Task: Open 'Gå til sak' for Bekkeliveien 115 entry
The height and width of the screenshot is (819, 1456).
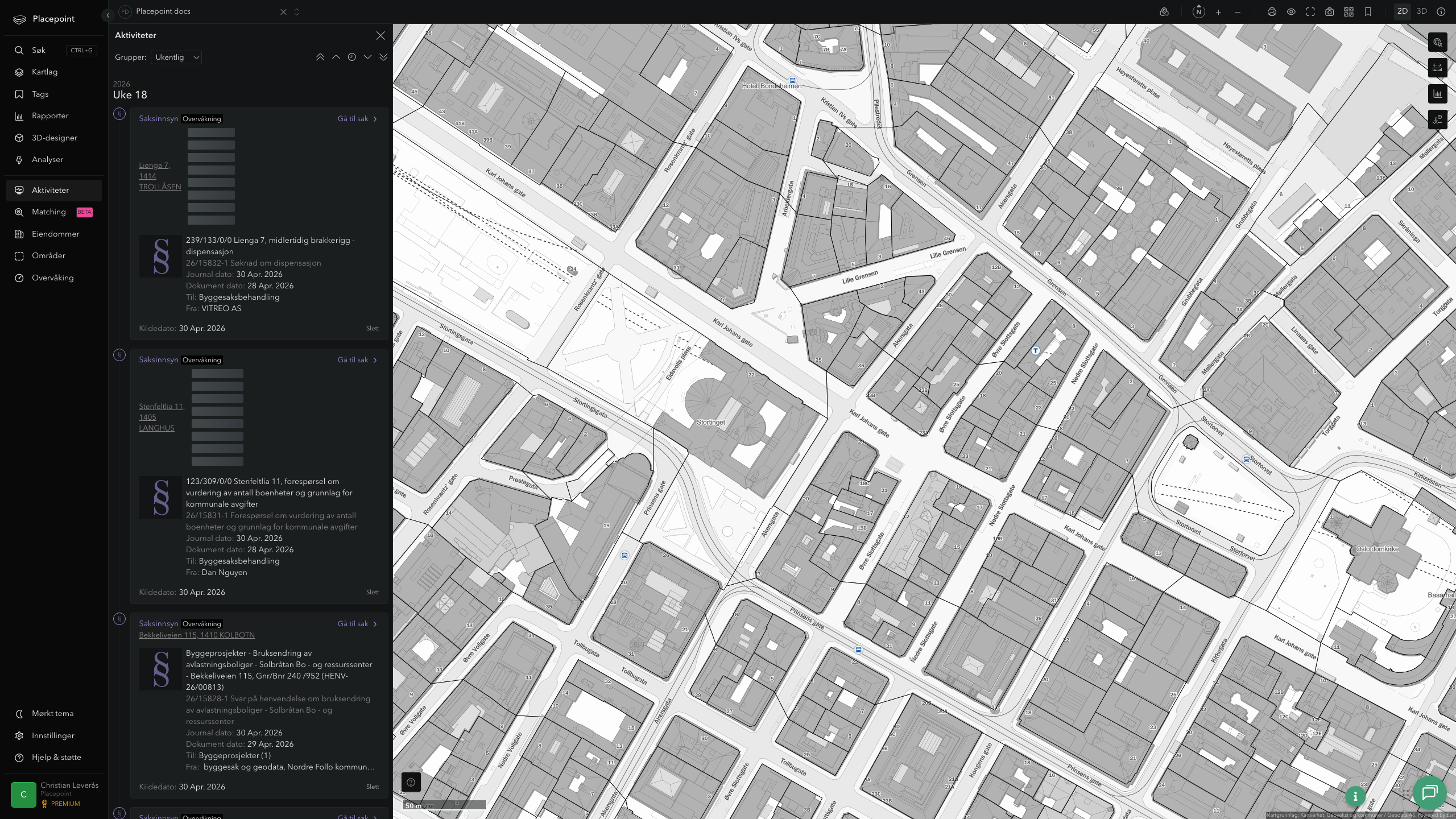Action: (358, 624)
